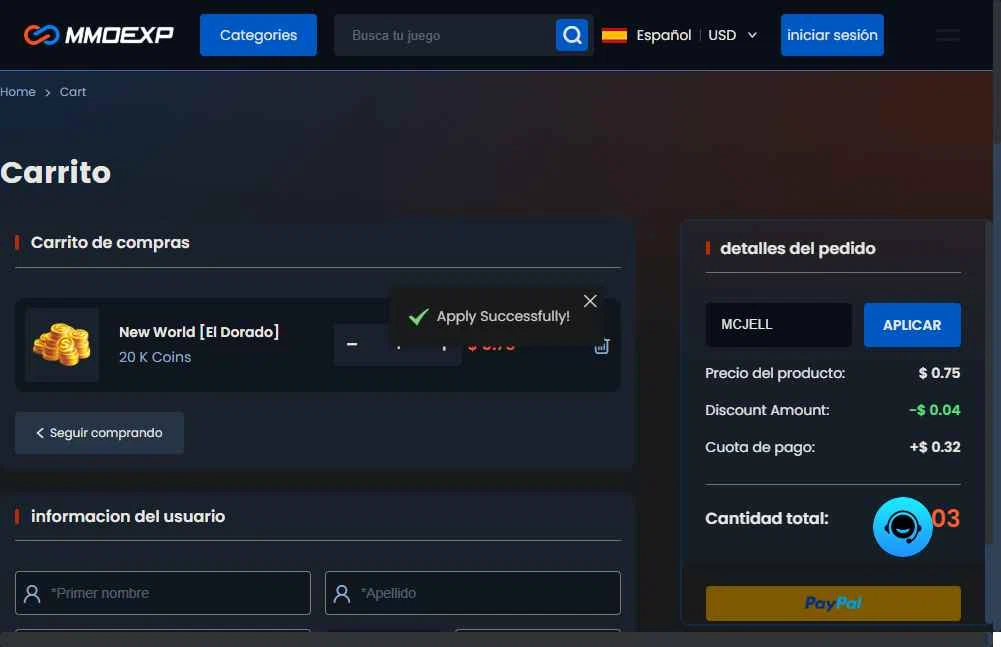Click the 'Cantidad total:' label
The width and height of the screenshot is (1001, 647).
coord(767,519)
